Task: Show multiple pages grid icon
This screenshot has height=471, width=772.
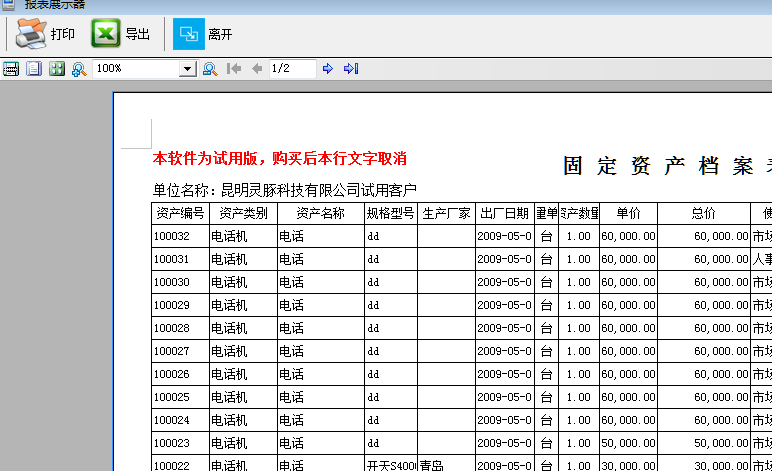Action: [57, 68]
